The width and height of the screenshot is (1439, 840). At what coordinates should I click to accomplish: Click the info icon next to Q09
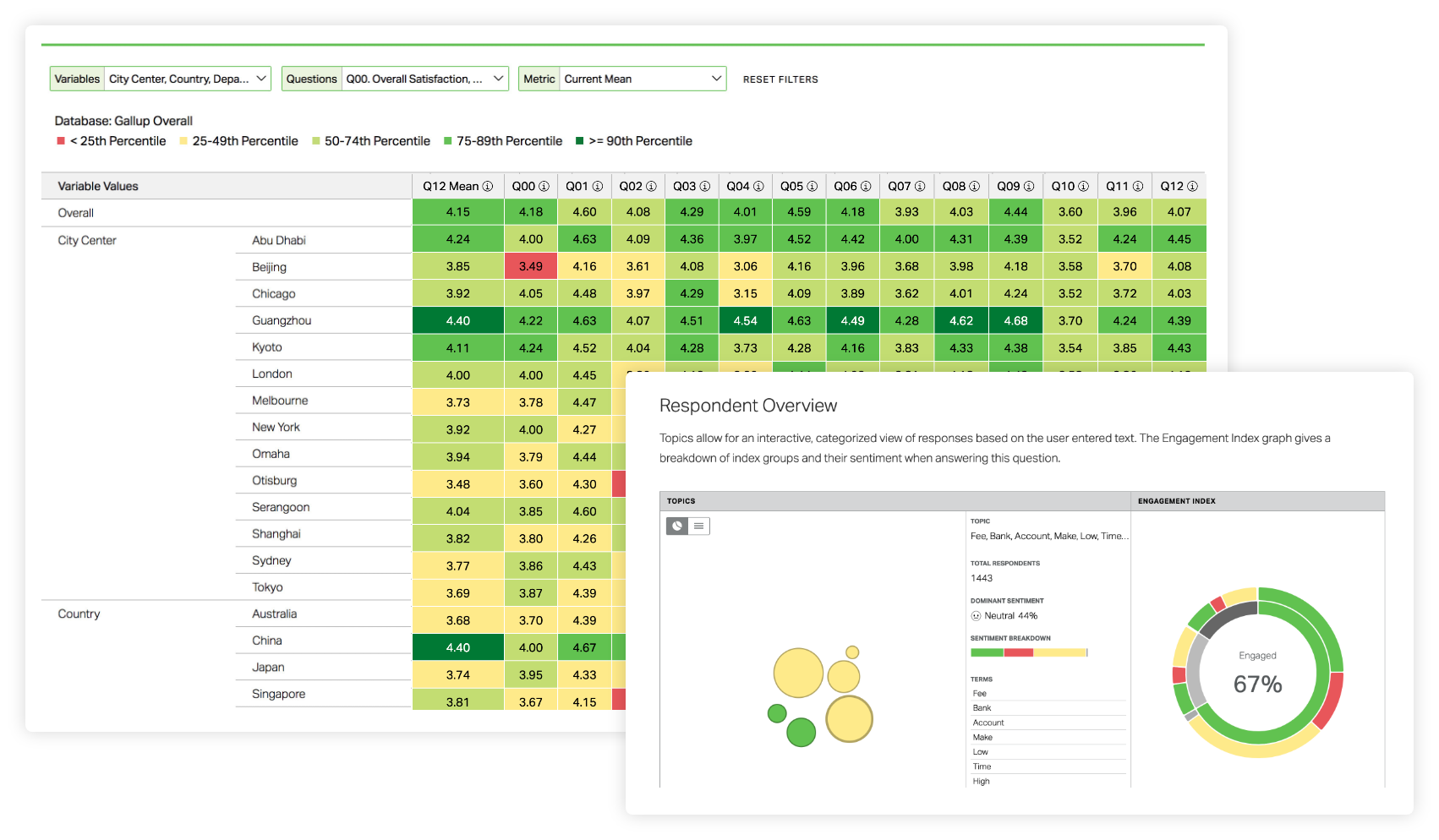tap(1029, 185)
